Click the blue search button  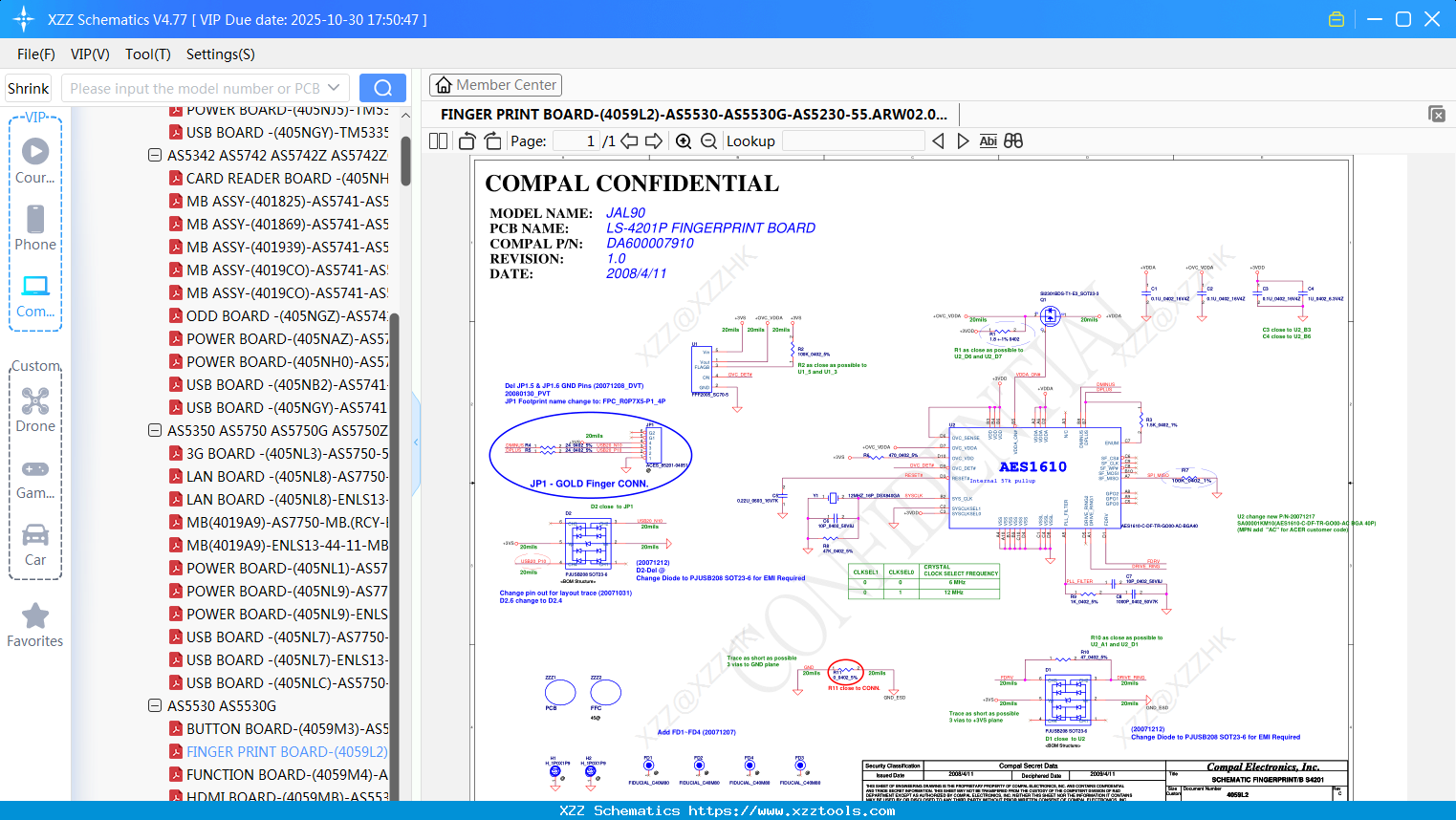(382, 88)
